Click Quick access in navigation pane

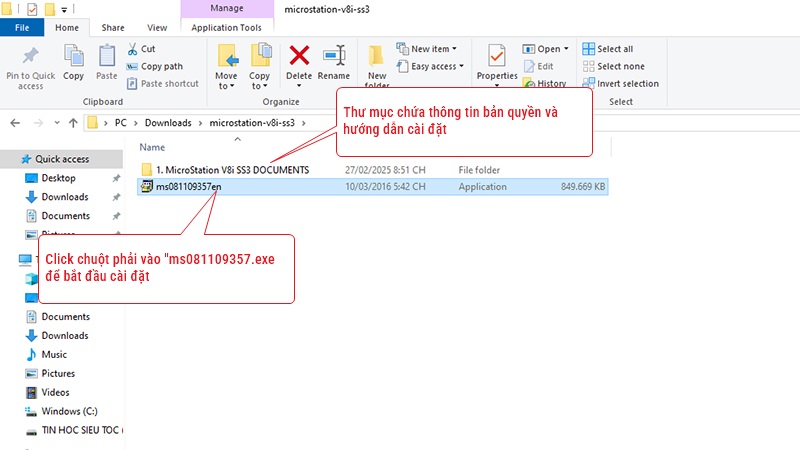pyautogui.click(x=62, y=159)
